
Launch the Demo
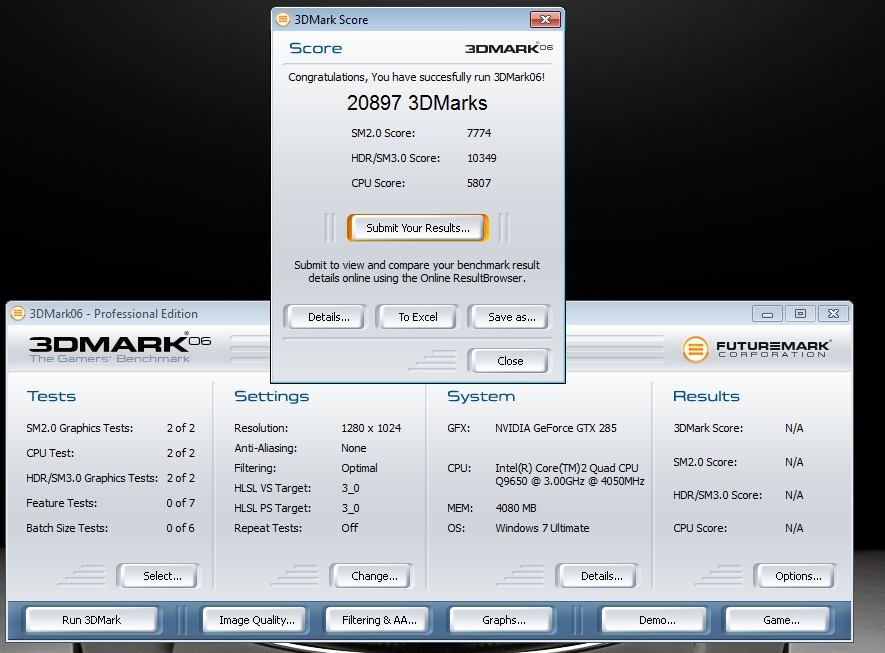pyautogui.click(x=656, y=620)
